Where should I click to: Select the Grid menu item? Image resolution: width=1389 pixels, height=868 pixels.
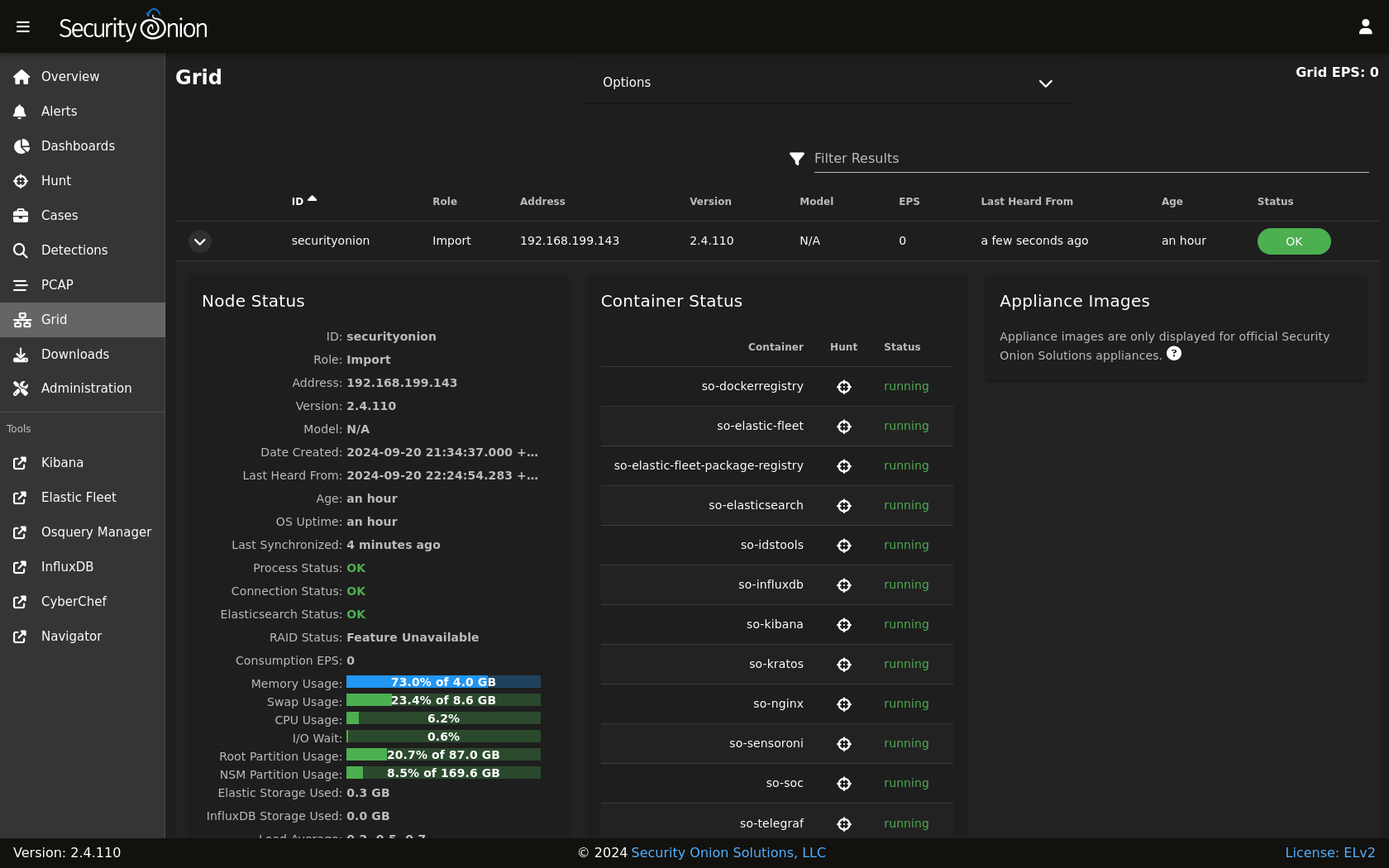tap(83, 320)
